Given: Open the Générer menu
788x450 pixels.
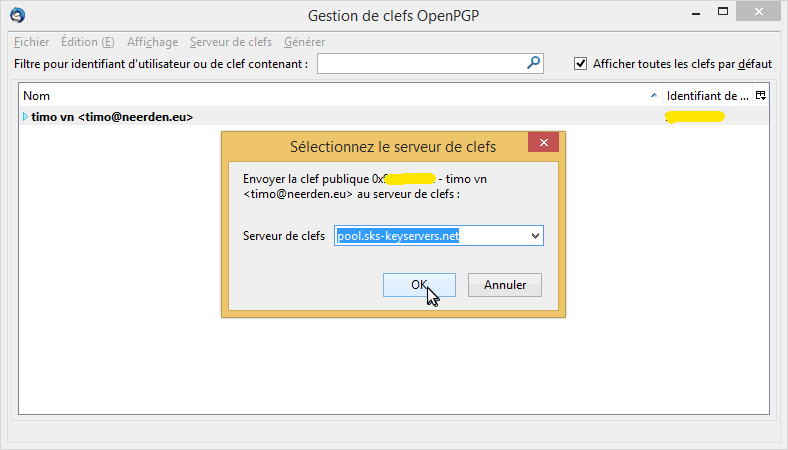Looking at the screenshot, I should click(x=305, y=42).
